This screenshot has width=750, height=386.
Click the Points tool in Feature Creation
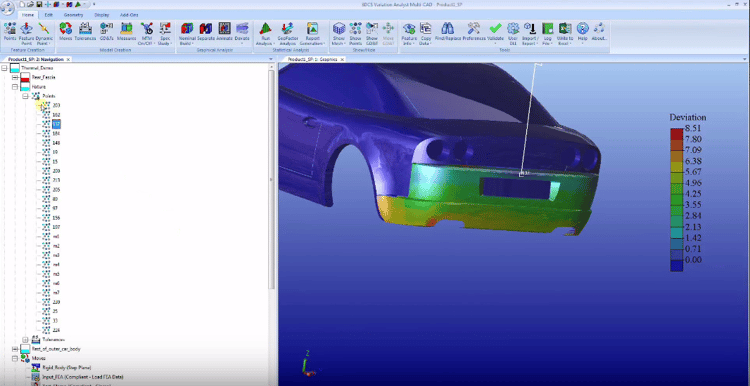(10, 32)
